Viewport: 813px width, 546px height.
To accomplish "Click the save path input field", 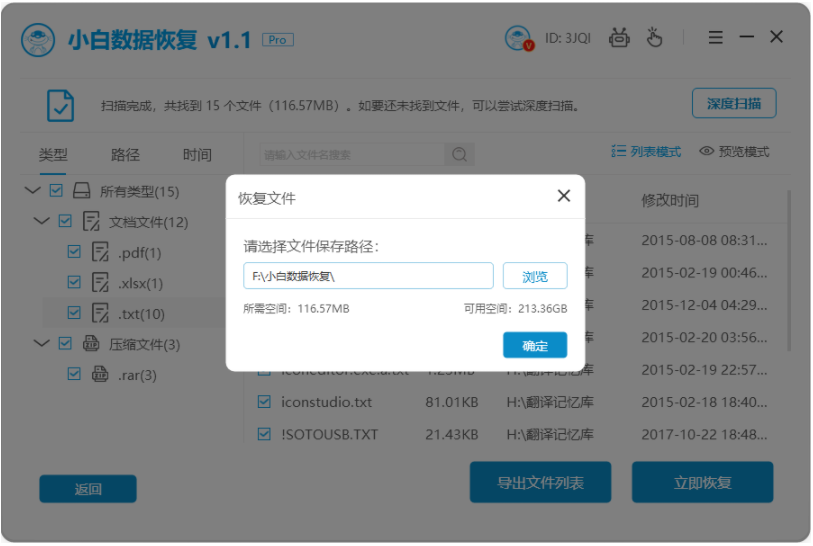I will pos(368,276).
